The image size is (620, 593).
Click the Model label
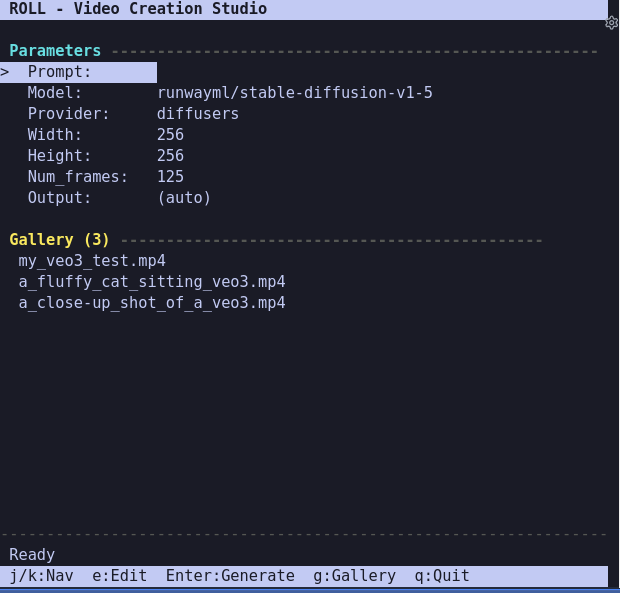[55, 93]
